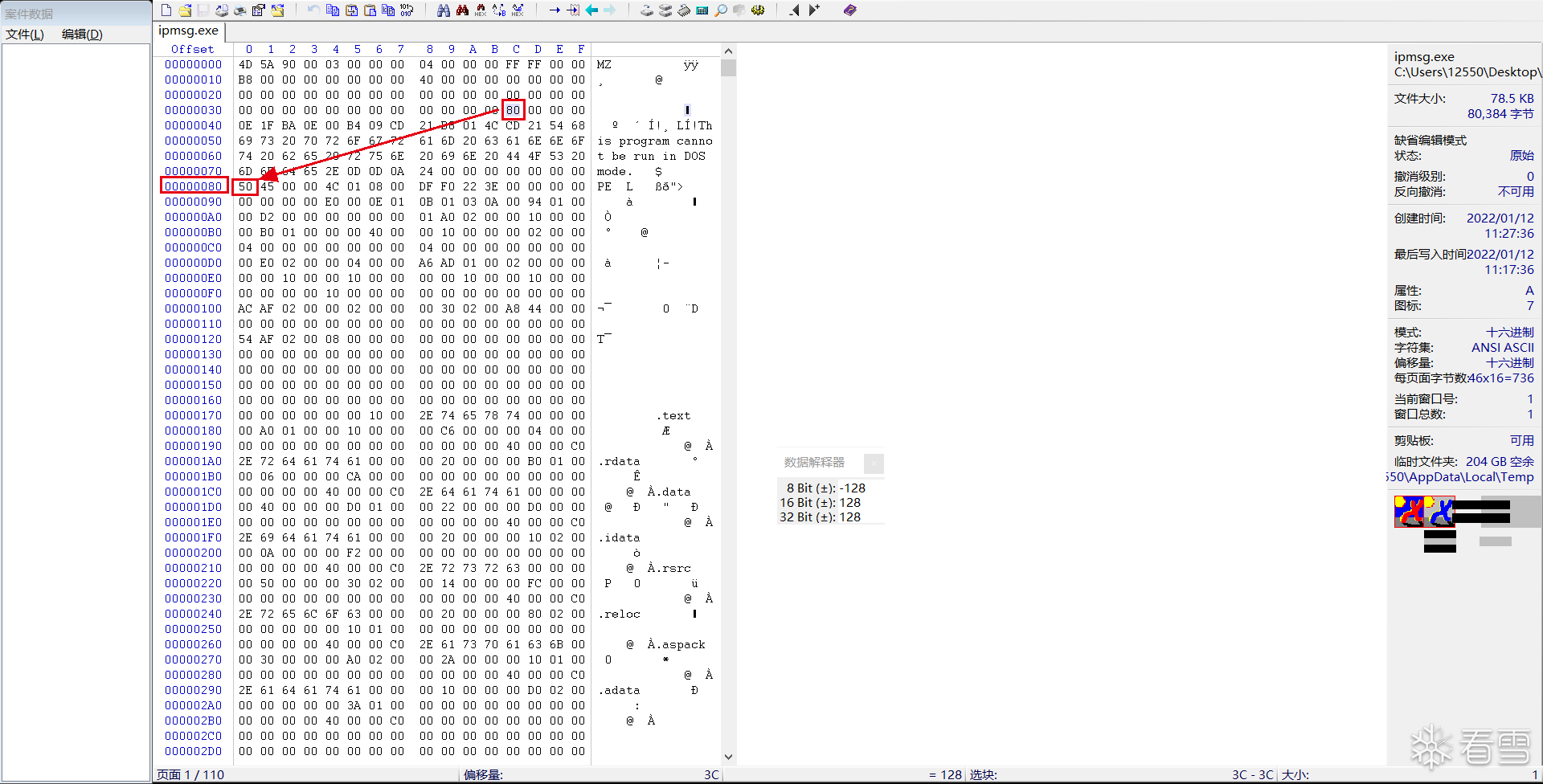This screenshot has width=1543, height=784.
Task: Click the blue binoculars Find Text icon
Action: (444, 10)
